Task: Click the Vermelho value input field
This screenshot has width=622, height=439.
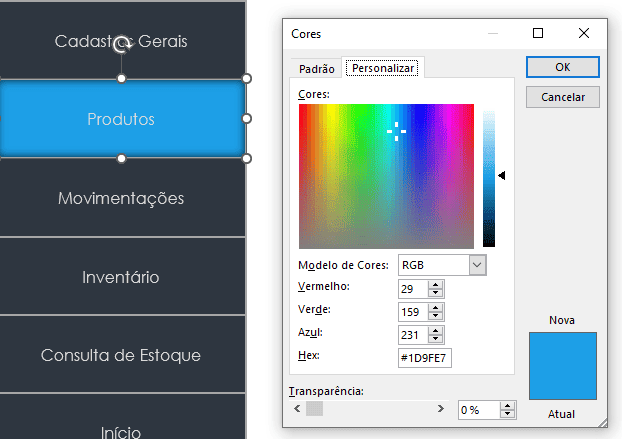Action: click(412, 288)
